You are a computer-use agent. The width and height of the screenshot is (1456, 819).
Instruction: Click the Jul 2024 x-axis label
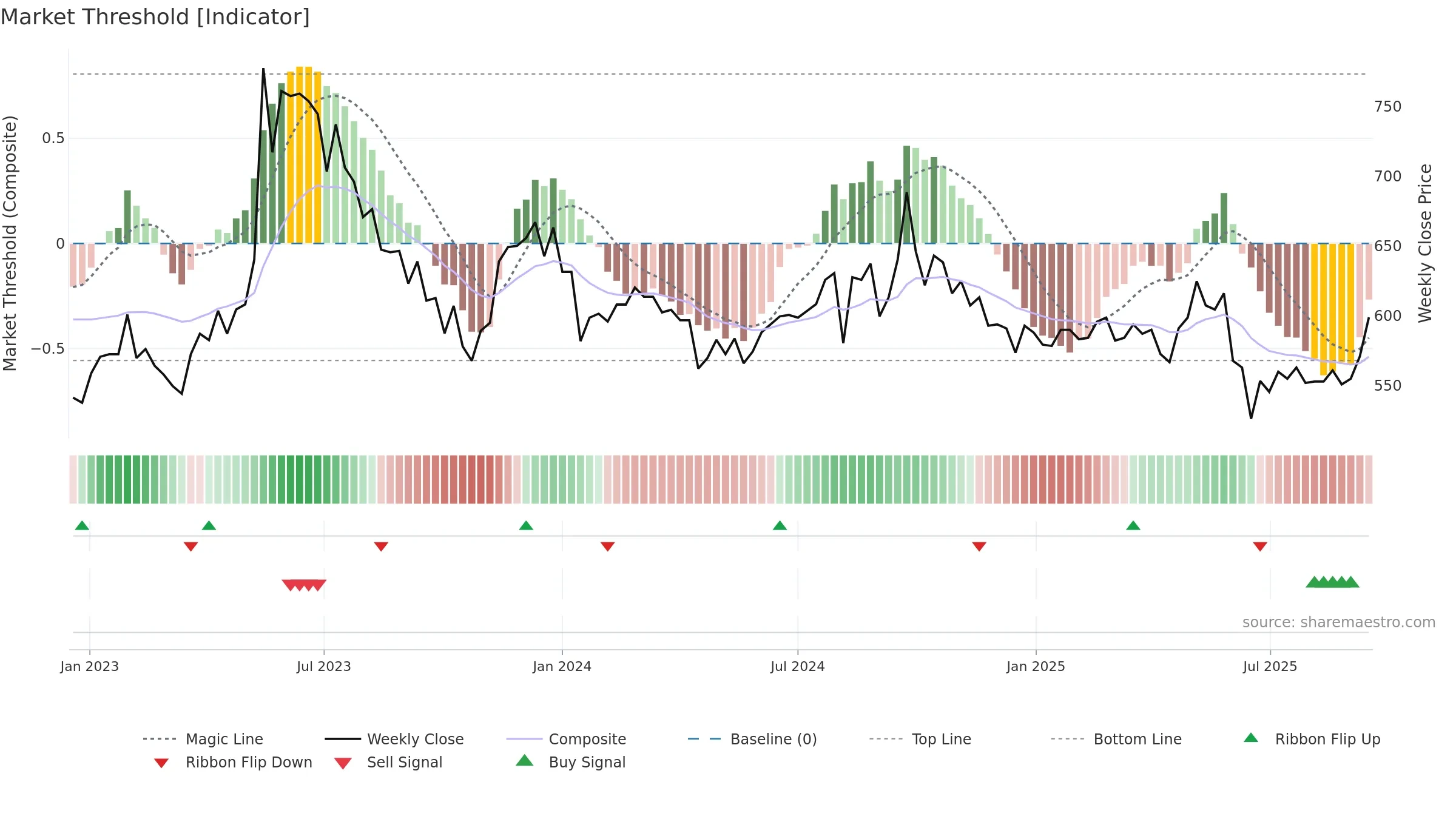pyautogui.click(x=798, y=666)
